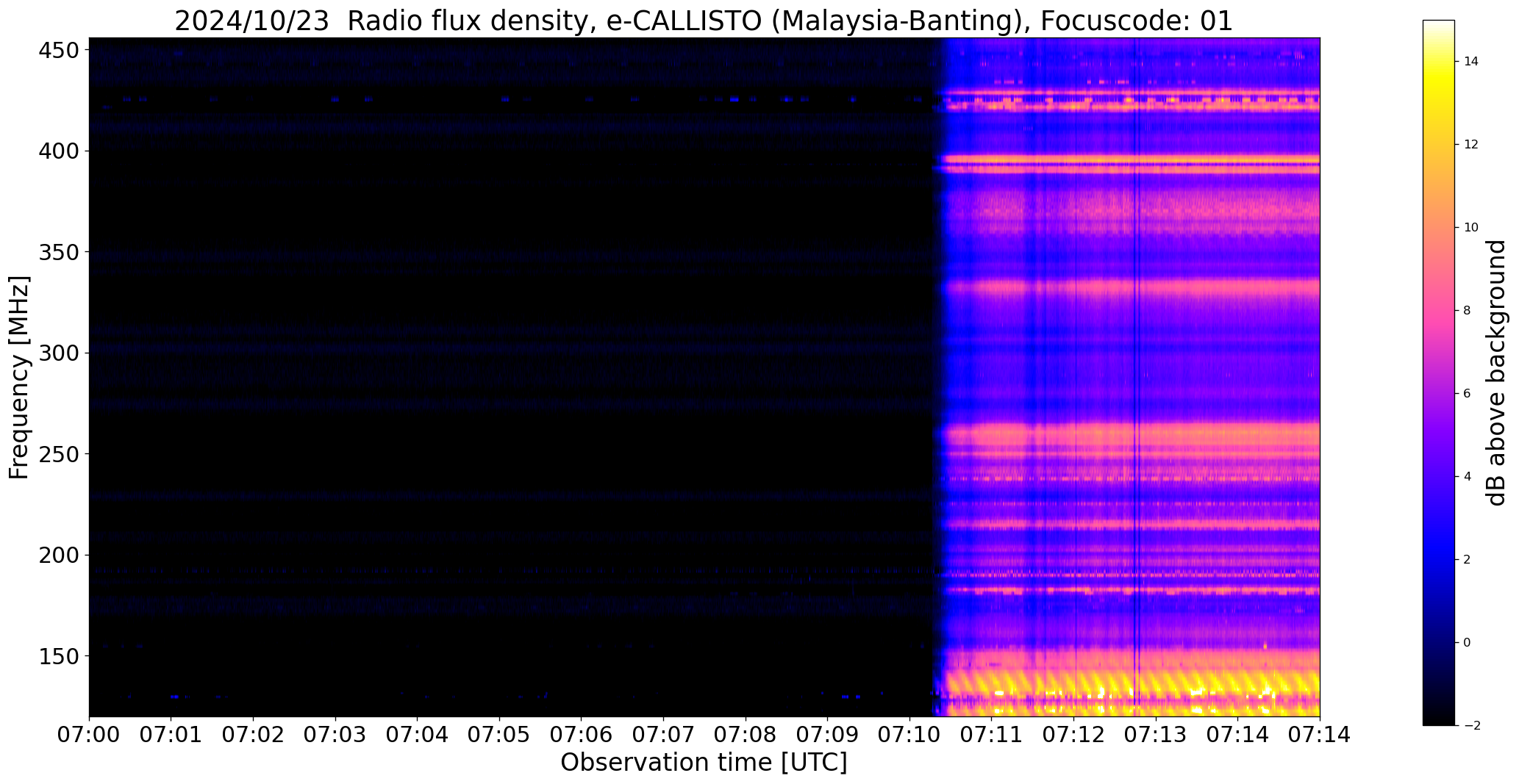This screenshot has height=784, width=1519.
Task: Select the 07:03 time tick label
Action: pyautogui.click(x=336, y=735)
